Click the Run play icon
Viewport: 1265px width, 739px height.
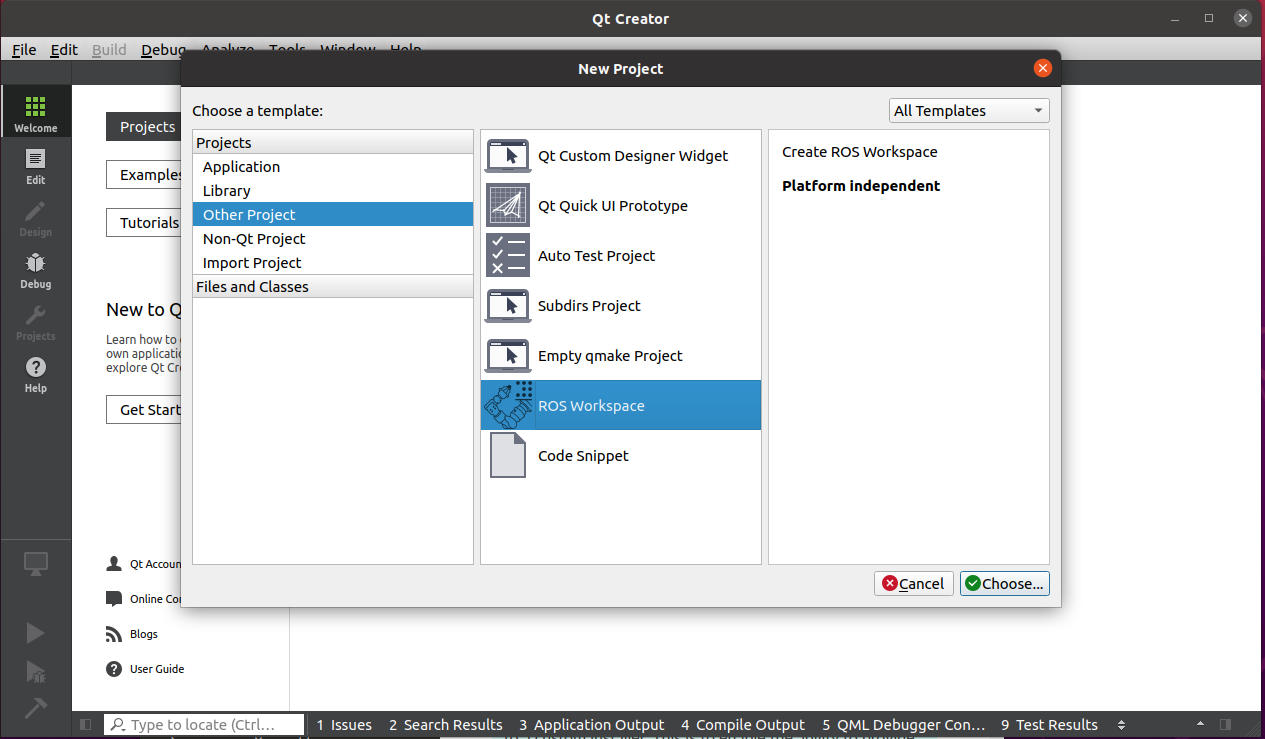click(x=35, y=632)
